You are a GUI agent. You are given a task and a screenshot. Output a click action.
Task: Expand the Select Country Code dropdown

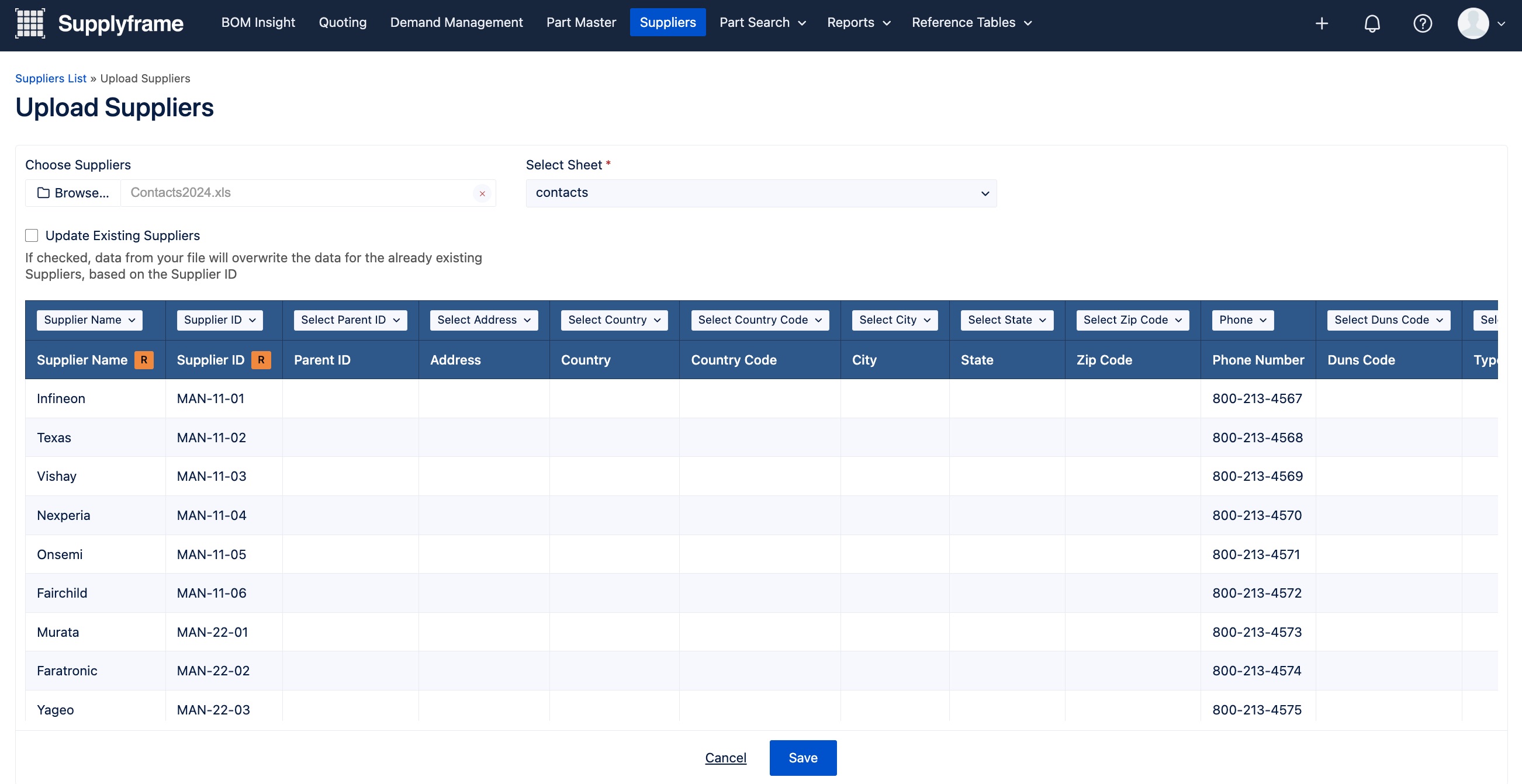[760, 320]
